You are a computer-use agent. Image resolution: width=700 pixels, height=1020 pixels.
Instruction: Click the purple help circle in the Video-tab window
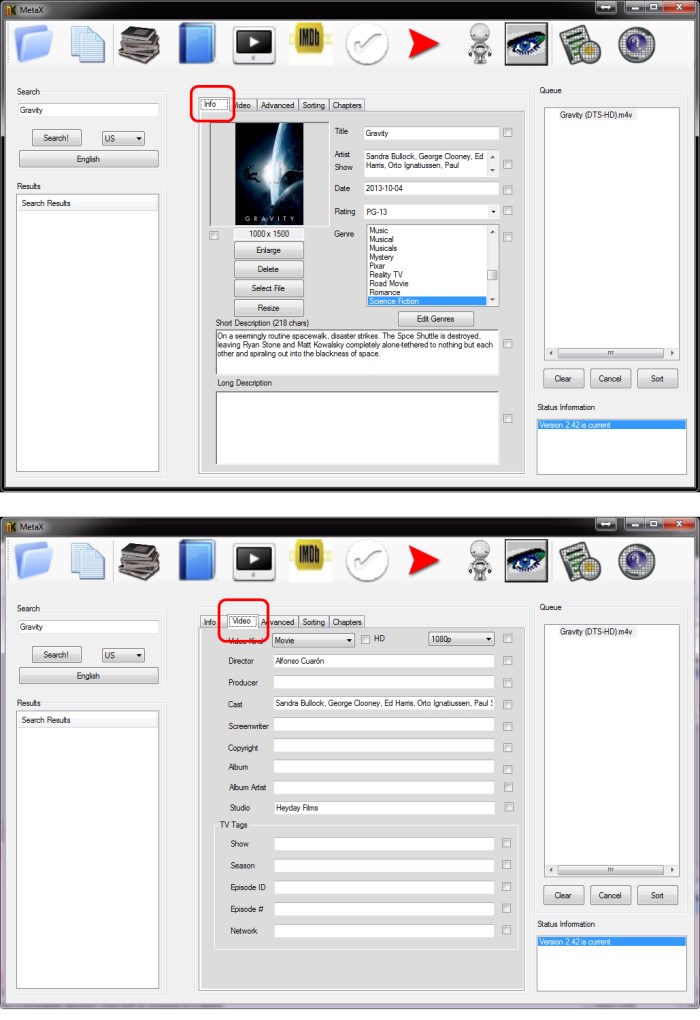[636, 561]
